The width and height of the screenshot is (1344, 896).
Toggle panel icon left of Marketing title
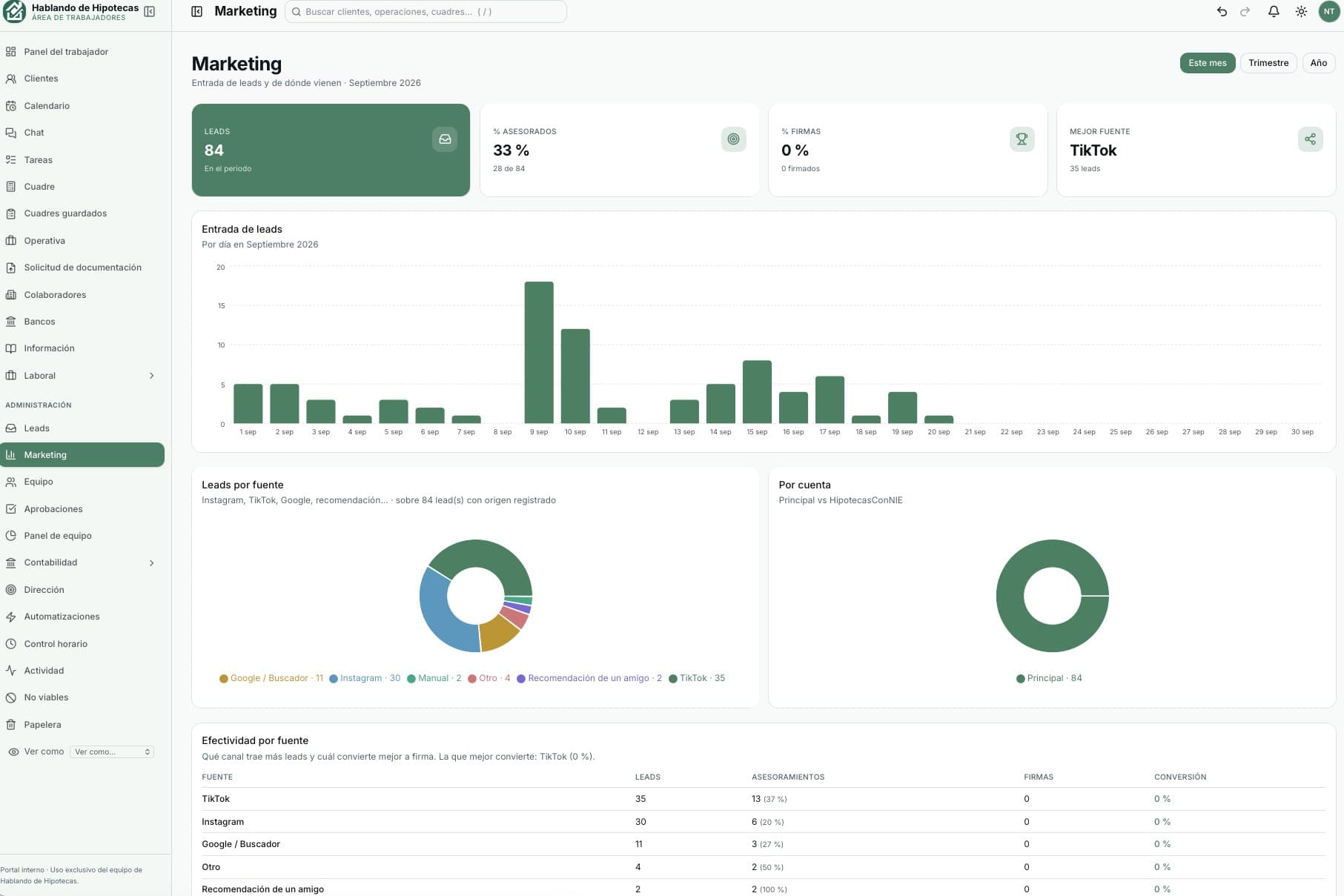coord(196,12)
